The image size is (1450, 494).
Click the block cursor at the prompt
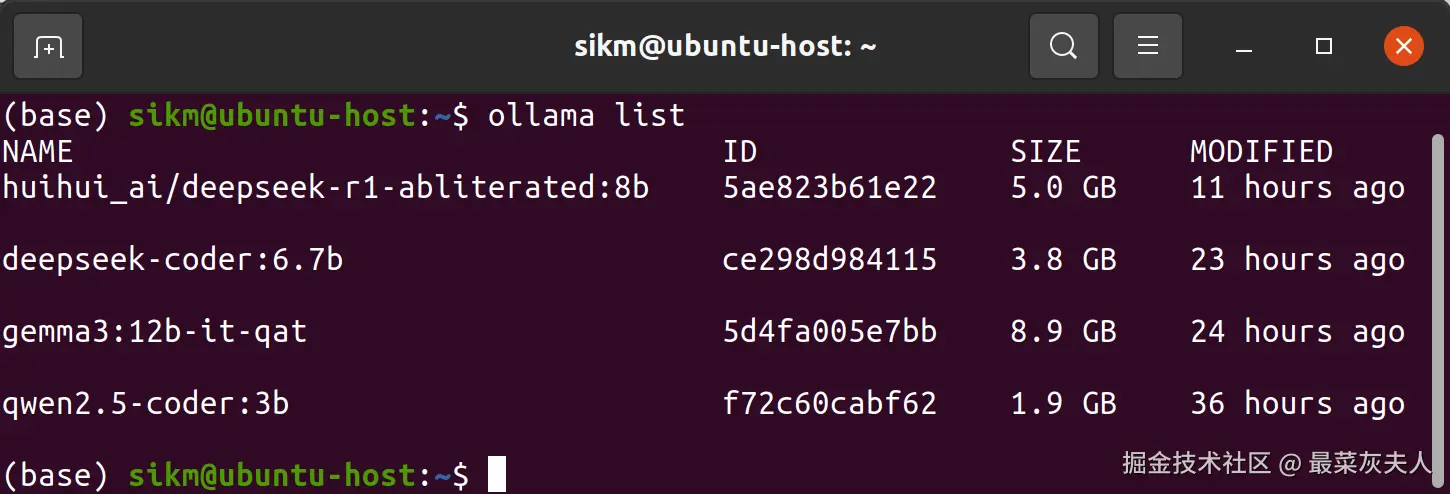tap(497, 475)
